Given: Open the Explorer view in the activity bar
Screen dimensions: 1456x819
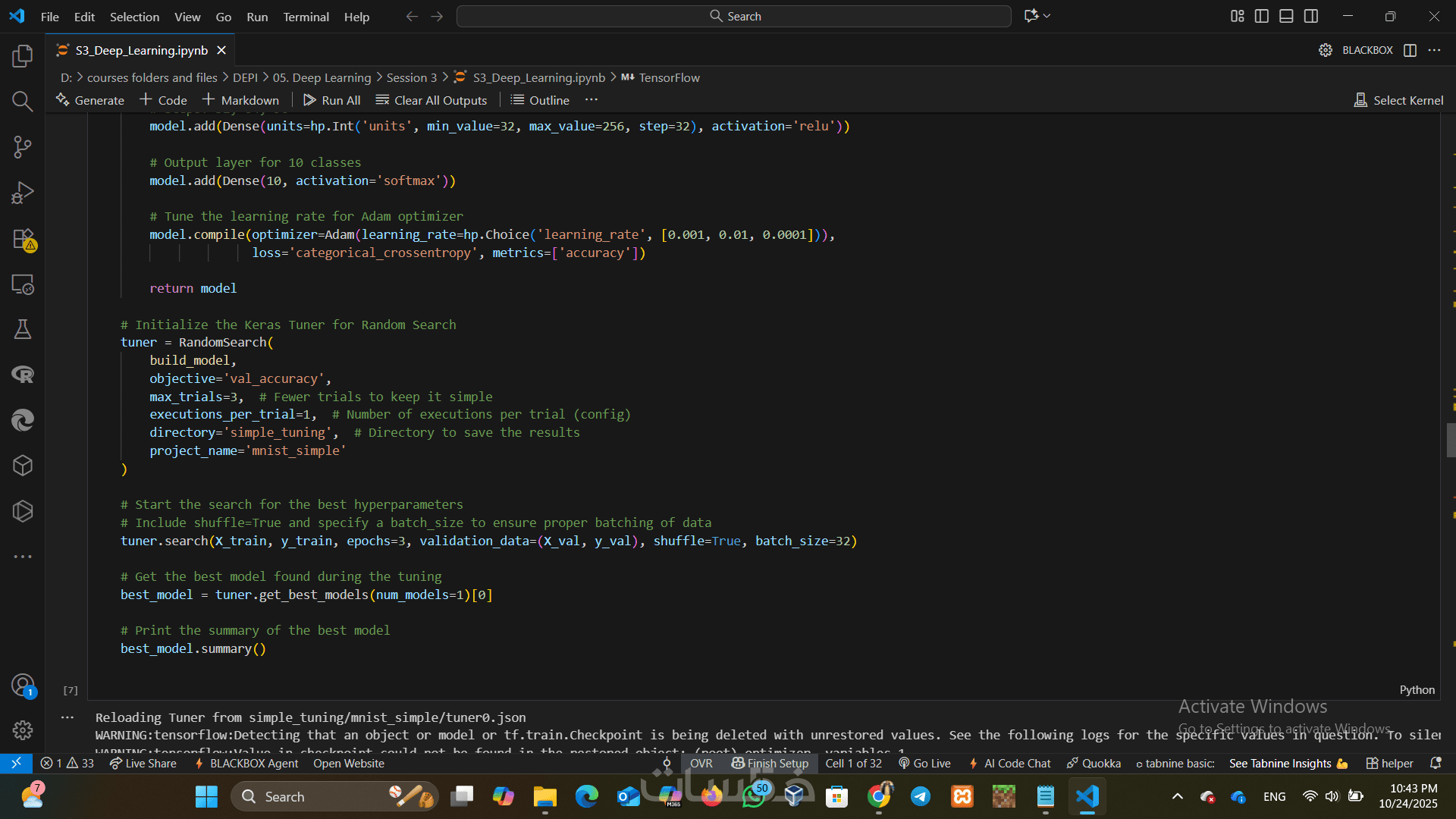Looking at the screenshot, I should click(x=23, y=56).
